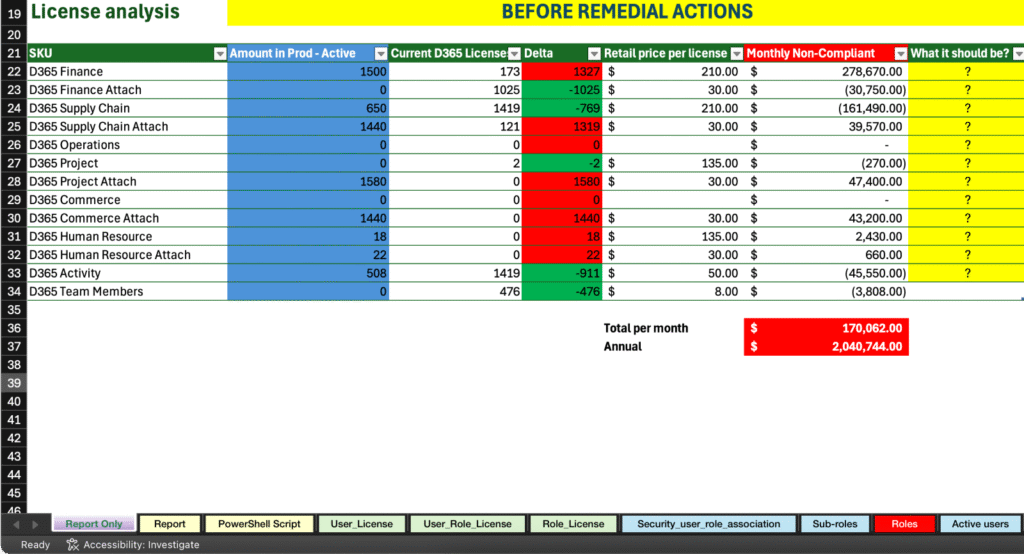Select the BEFORE REMEDIAL ACTIONS banner cell
This screenshot has width=1024, height=554.
tap(626, 12)
